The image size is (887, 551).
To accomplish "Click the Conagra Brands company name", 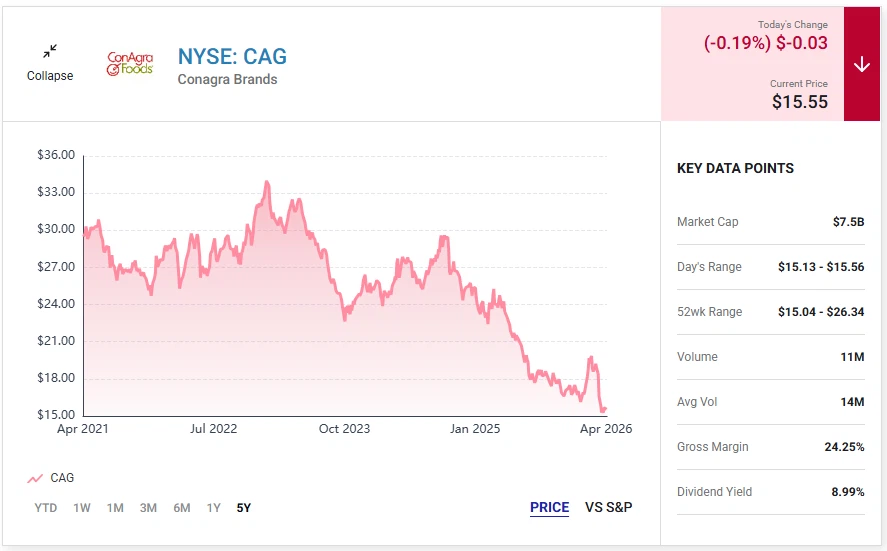I will point(227,80).
